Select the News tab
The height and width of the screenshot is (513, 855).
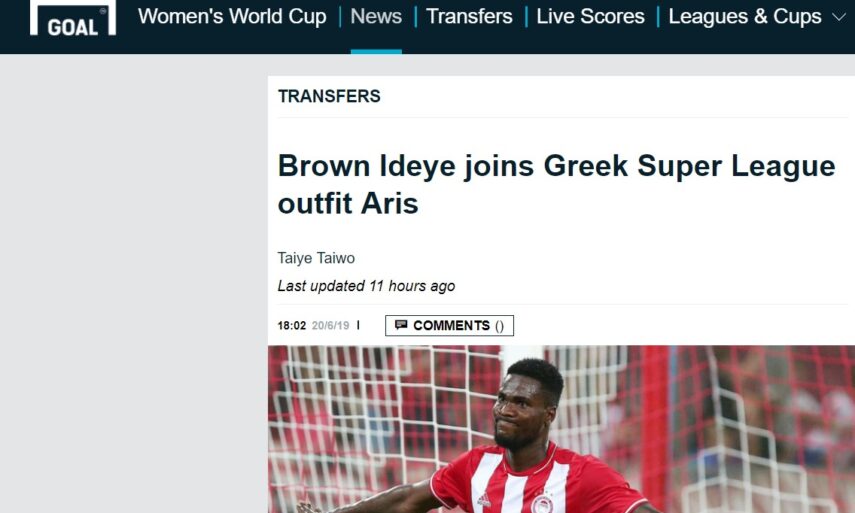click(376, 16)
